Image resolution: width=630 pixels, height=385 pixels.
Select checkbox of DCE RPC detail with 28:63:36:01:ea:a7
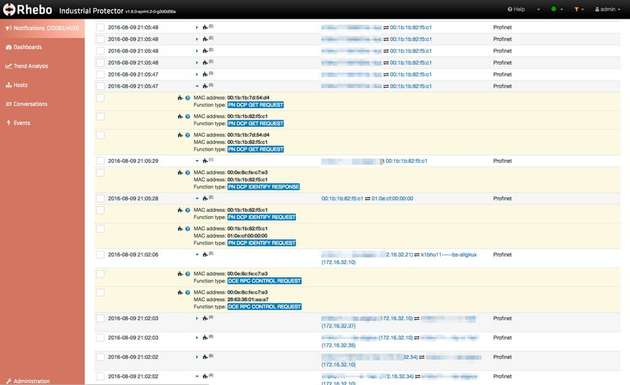[100, 293]
